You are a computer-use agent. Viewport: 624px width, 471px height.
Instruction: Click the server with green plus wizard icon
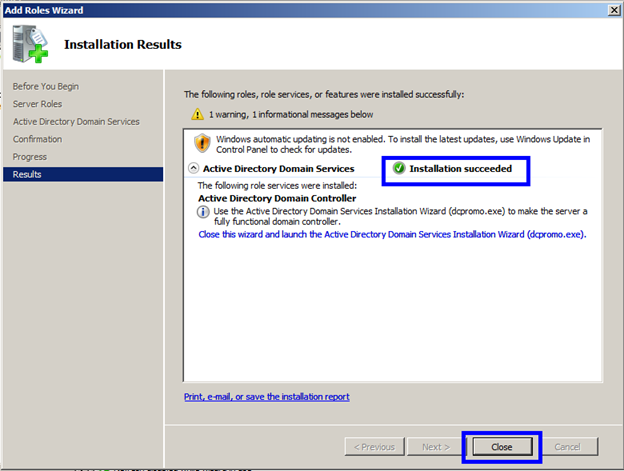pos(30,44)
